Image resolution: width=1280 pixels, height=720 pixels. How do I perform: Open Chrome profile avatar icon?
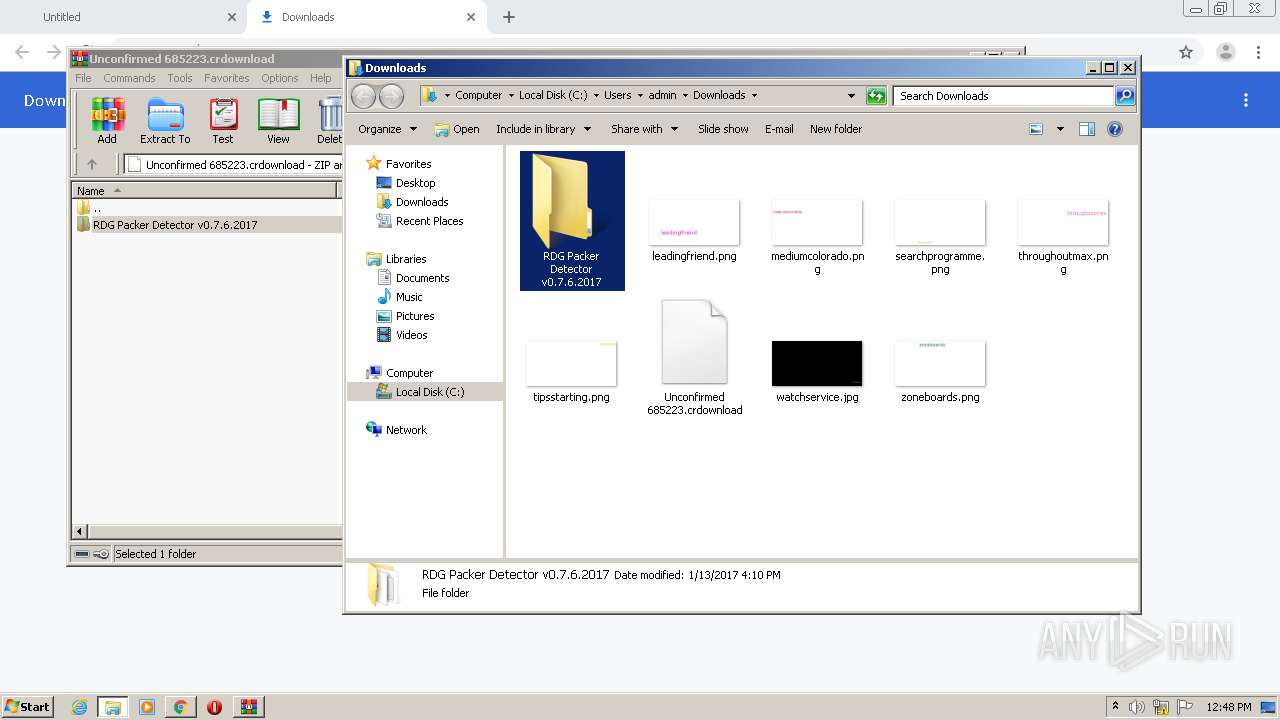(x=1225, y=52)
